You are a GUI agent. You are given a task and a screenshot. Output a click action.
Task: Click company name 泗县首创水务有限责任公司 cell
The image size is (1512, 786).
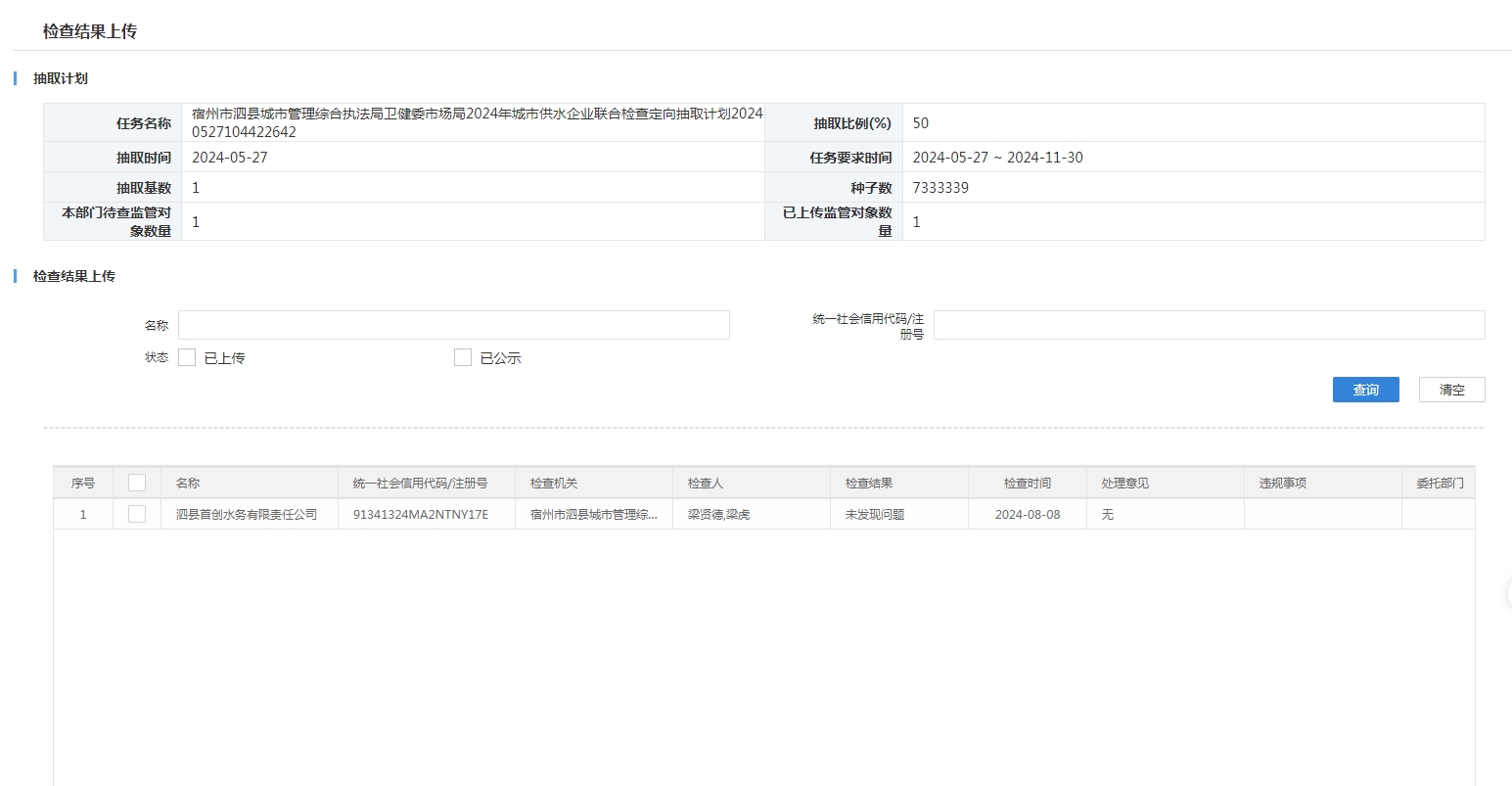click(247, 515)
